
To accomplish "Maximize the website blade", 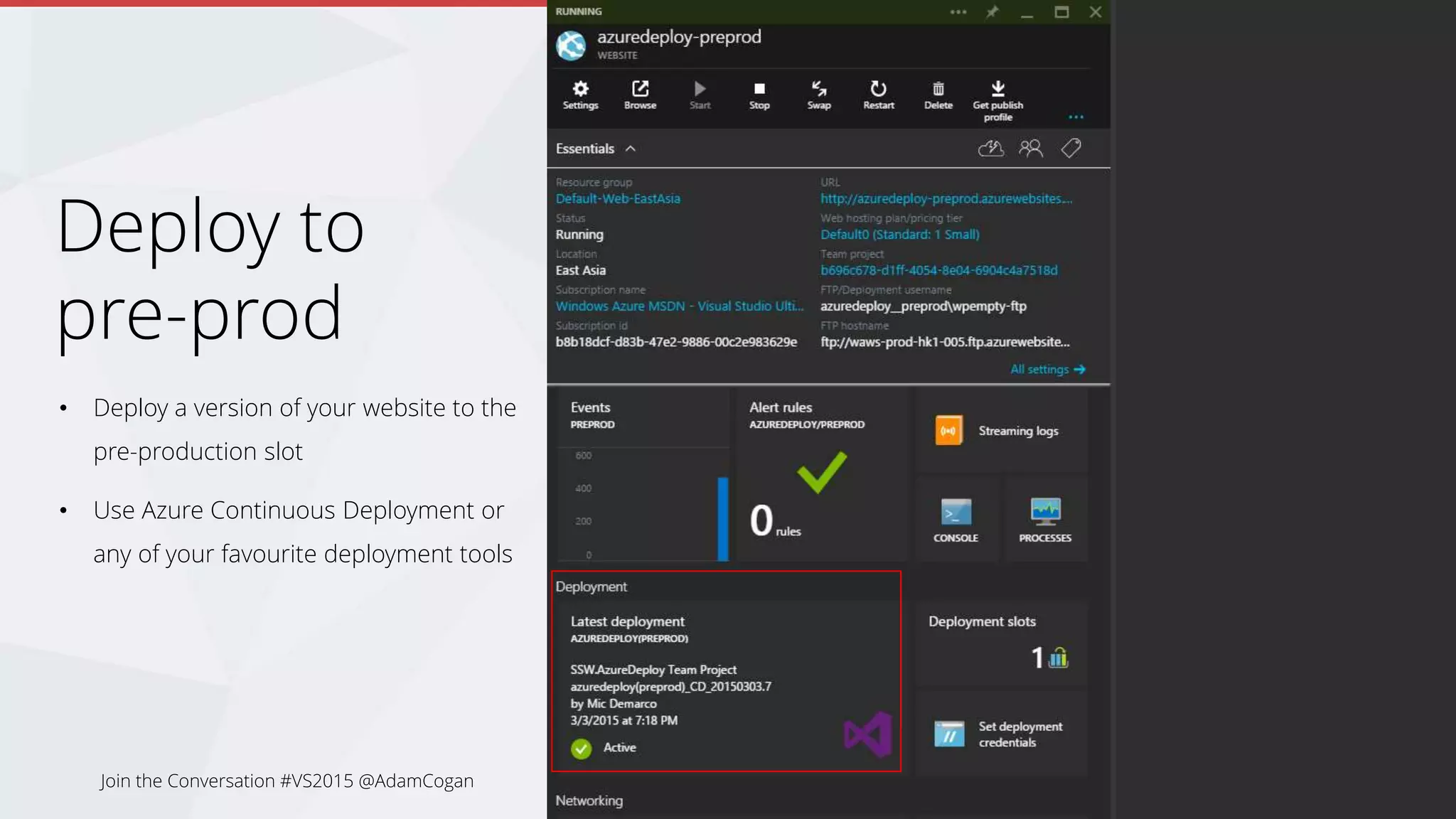I will coord(1061,11).
